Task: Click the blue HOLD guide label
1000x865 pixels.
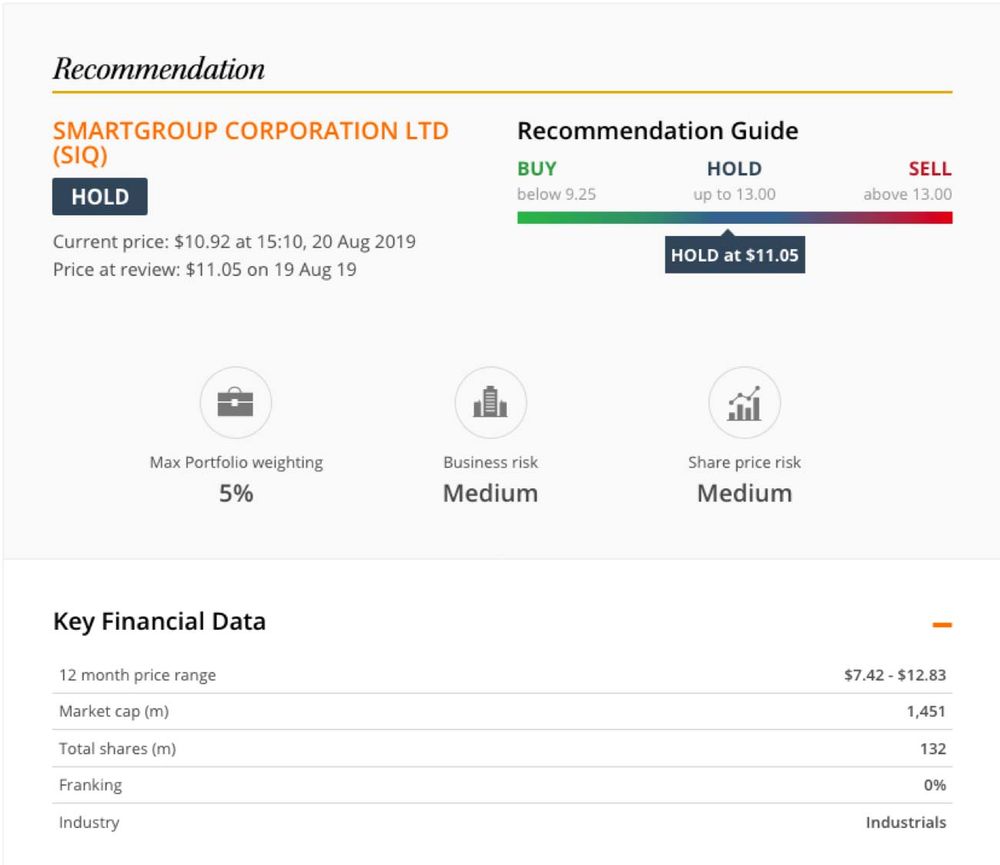Action: coord(734,168)
